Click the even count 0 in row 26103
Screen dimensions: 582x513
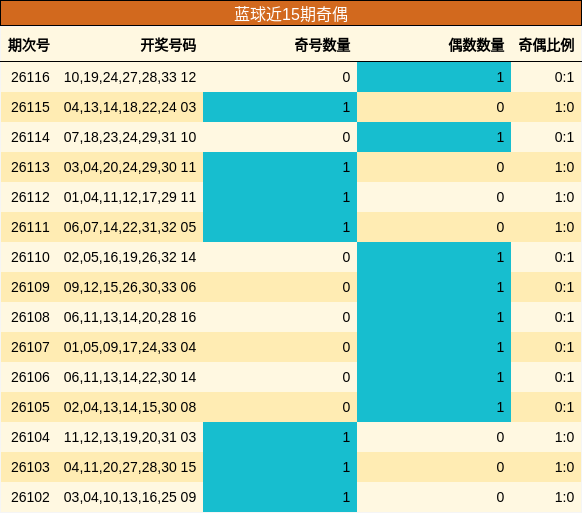[500, 467]
